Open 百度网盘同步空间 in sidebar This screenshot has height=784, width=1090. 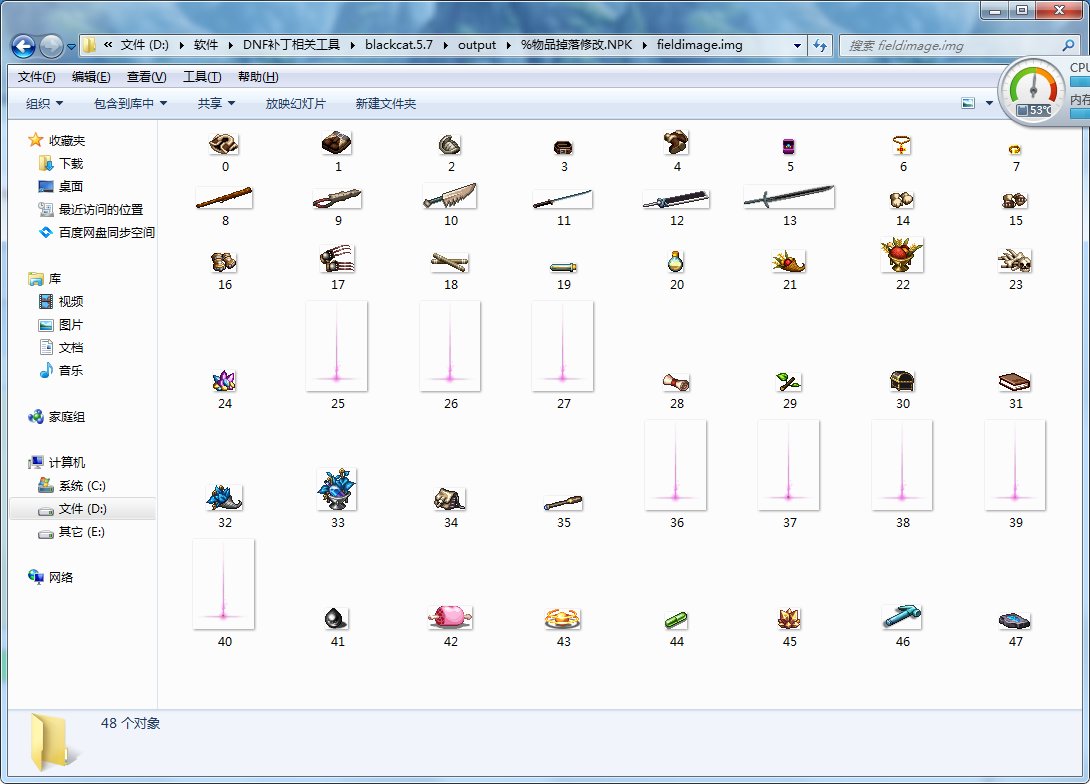point(97,232)
